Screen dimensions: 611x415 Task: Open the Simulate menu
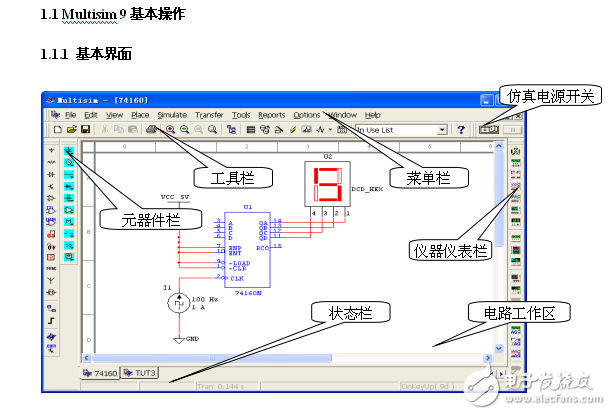click(171, 115)
